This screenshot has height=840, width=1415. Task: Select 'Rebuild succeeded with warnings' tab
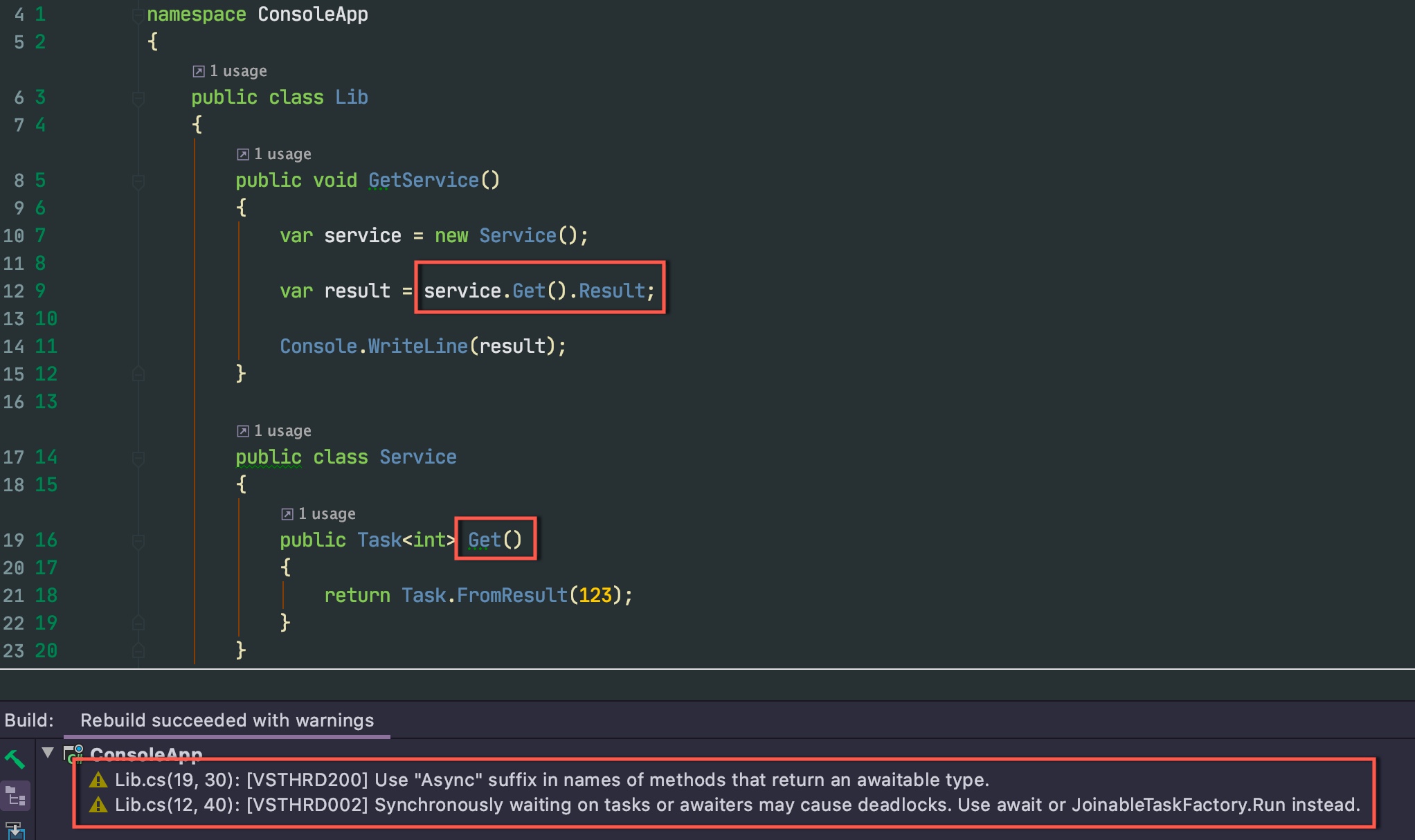tap(226, 721)
